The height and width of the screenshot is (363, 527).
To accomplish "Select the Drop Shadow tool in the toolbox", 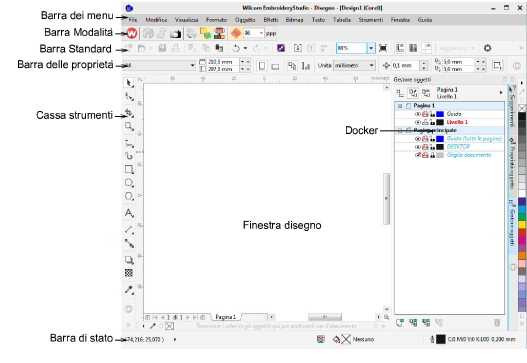I will tap(129, 260).
